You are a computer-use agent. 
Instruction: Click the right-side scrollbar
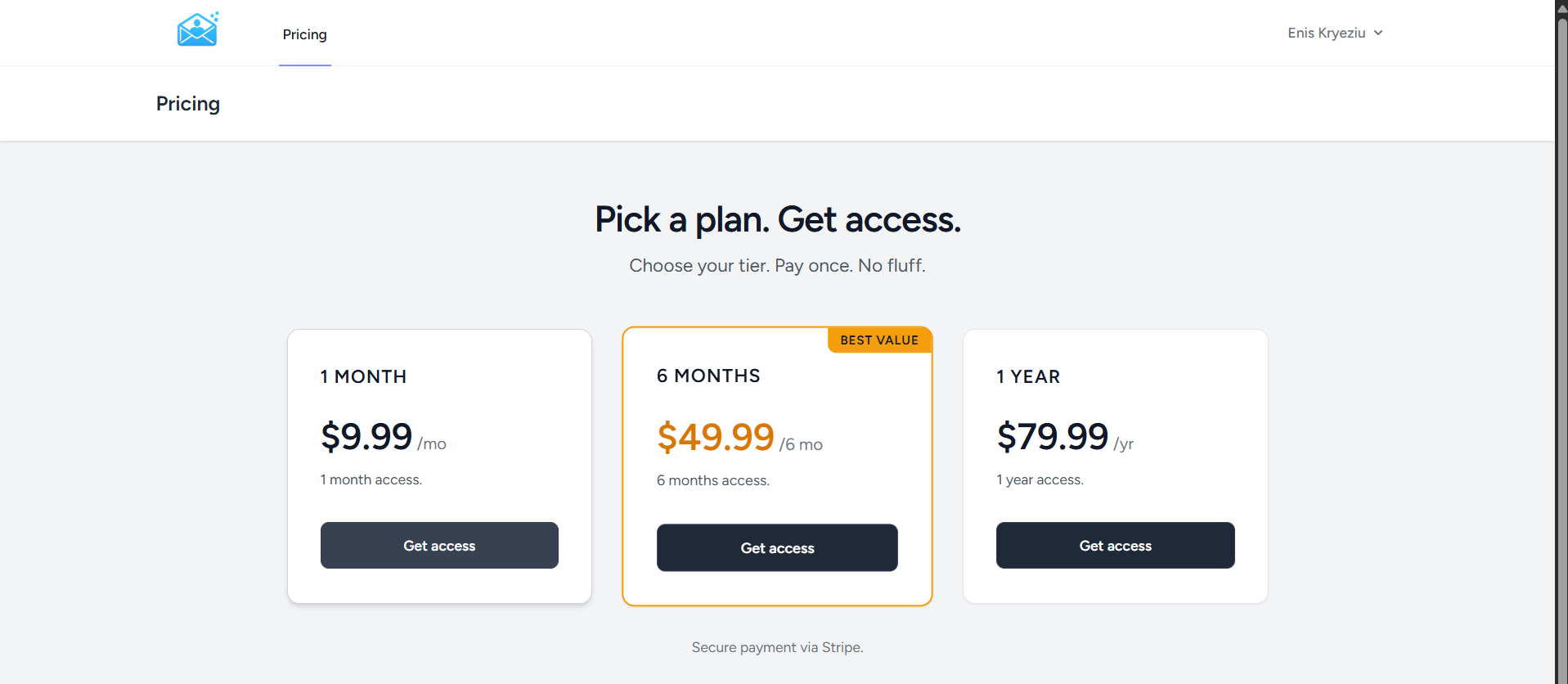pyautogui.click(x=1561, y=342)
